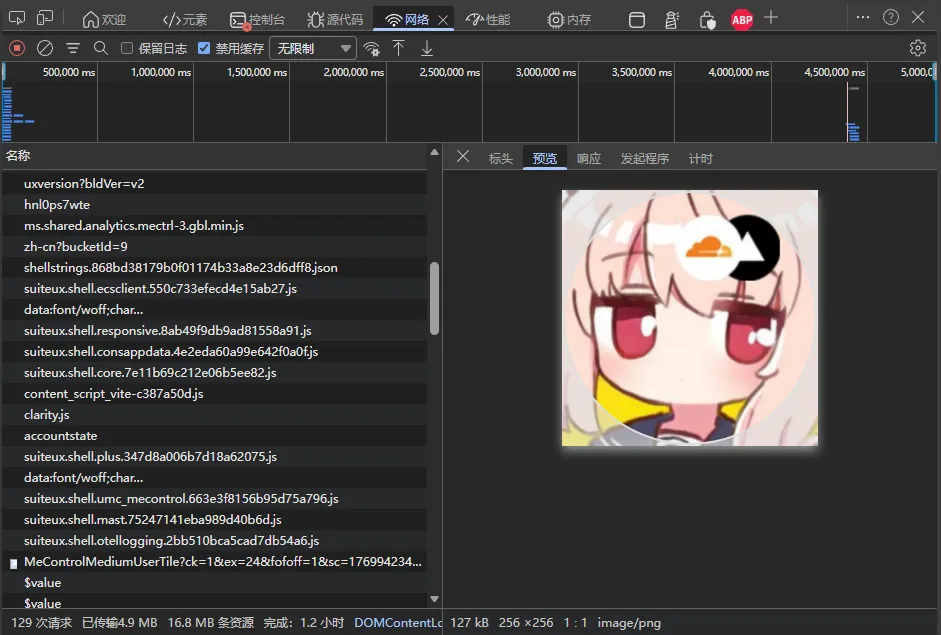Click the import HAR upload arrow
941x635 pixels.
[398, 48]
